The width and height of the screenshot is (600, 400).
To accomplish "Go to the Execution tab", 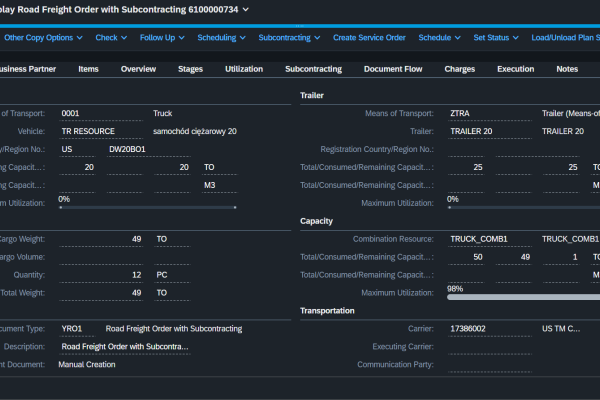I will coord(515,69).
